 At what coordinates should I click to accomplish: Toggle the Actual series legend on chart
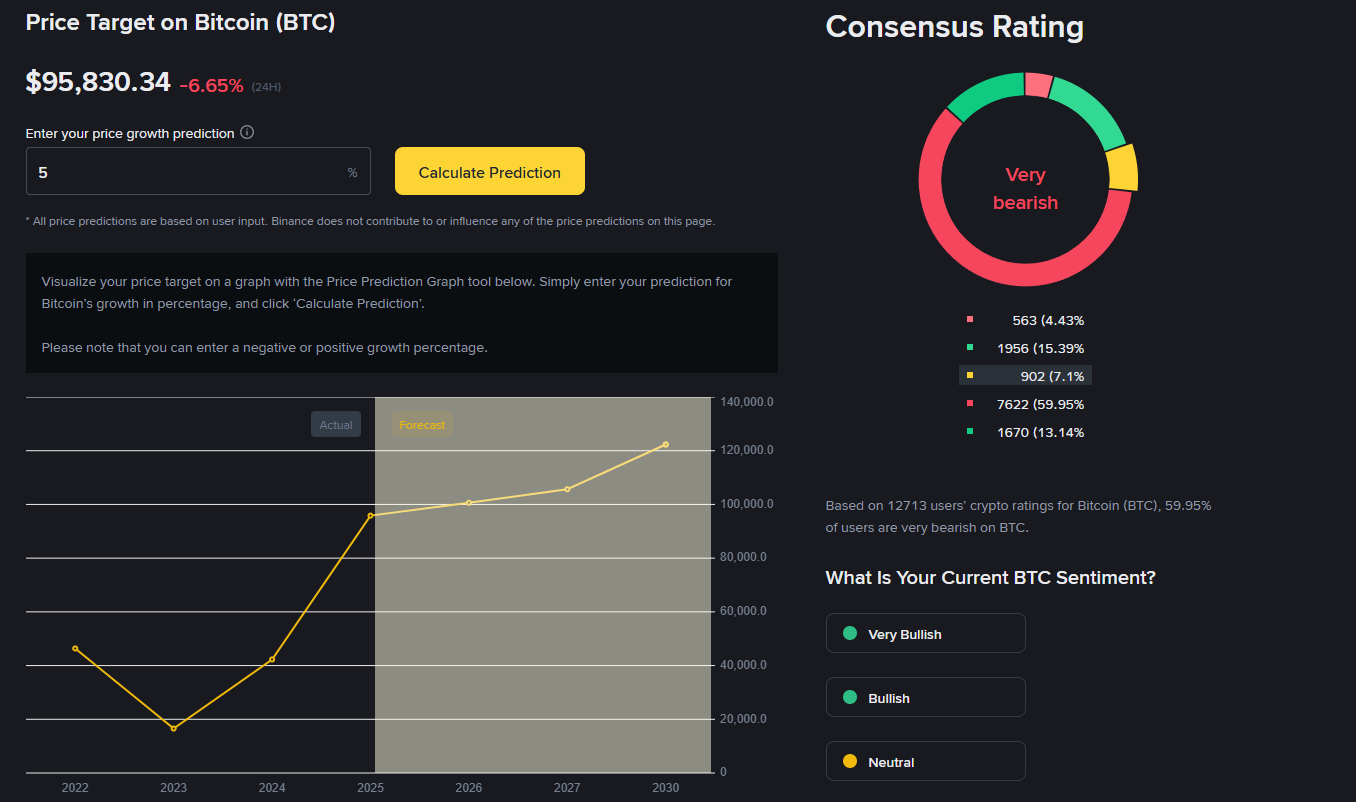coord(336,425)
